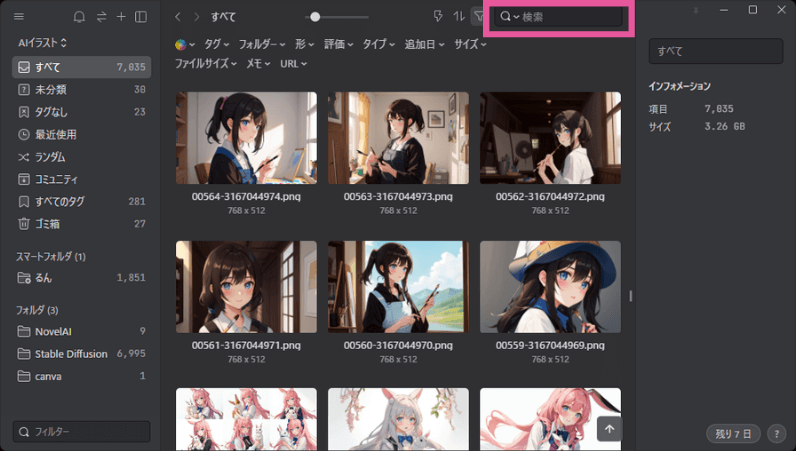
Task: Open the 評価 filter dropdown
Action: 339,45
